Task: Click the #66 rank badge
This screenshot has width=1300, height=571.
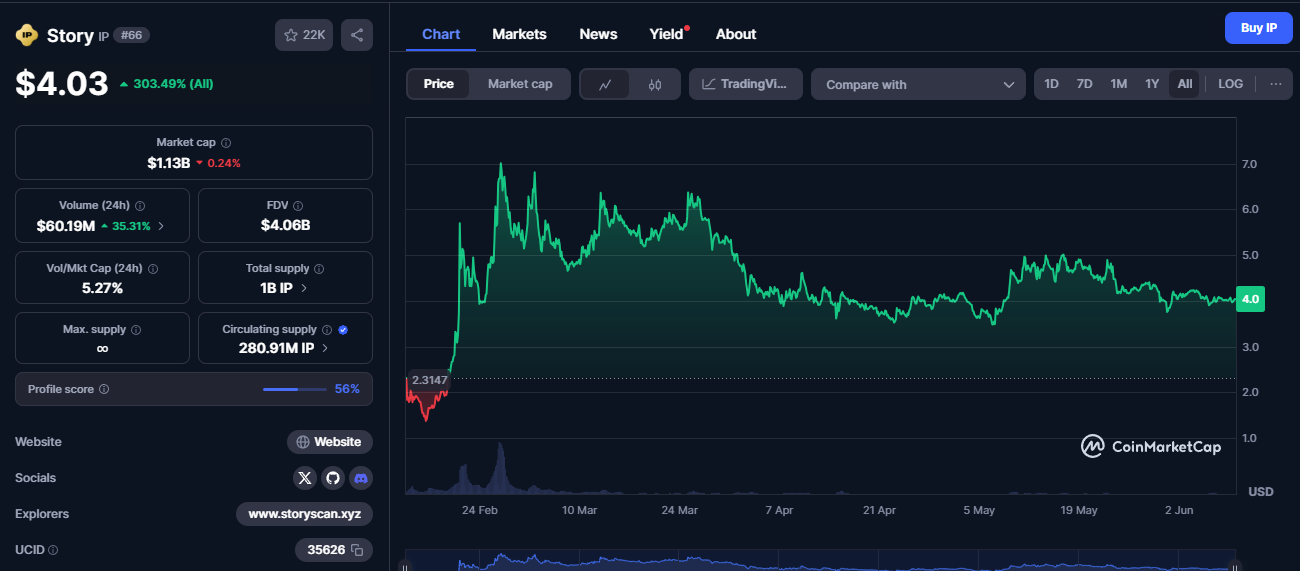Action: coord(131,36)
